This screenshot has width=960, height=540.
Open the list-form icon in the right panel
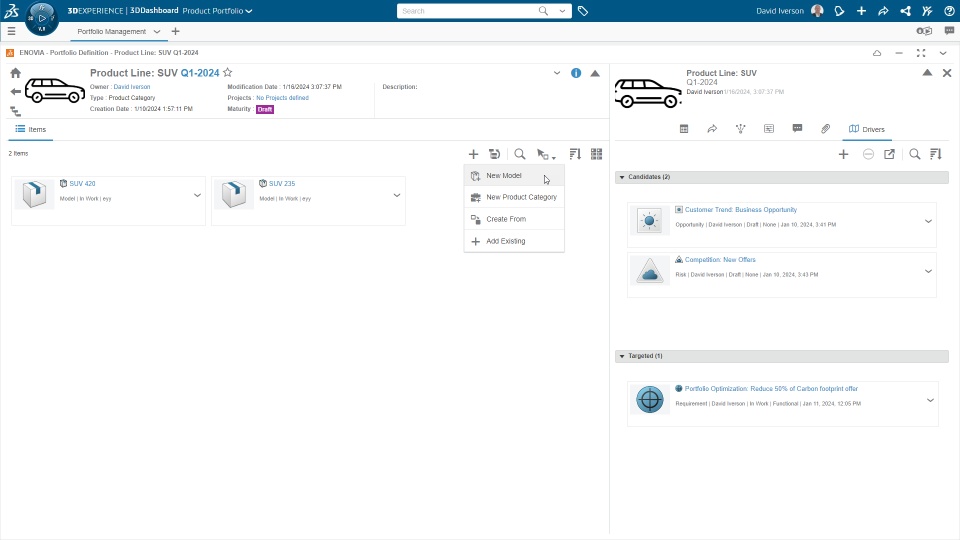[769, 129]
